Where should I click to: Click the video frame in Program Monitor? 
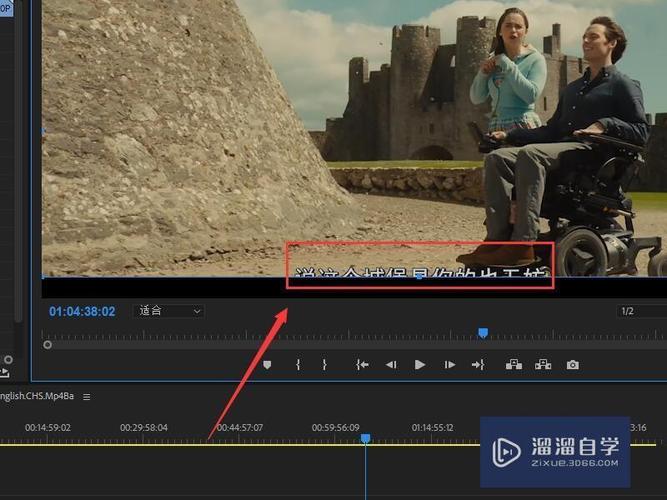click(x=354, y=138)
